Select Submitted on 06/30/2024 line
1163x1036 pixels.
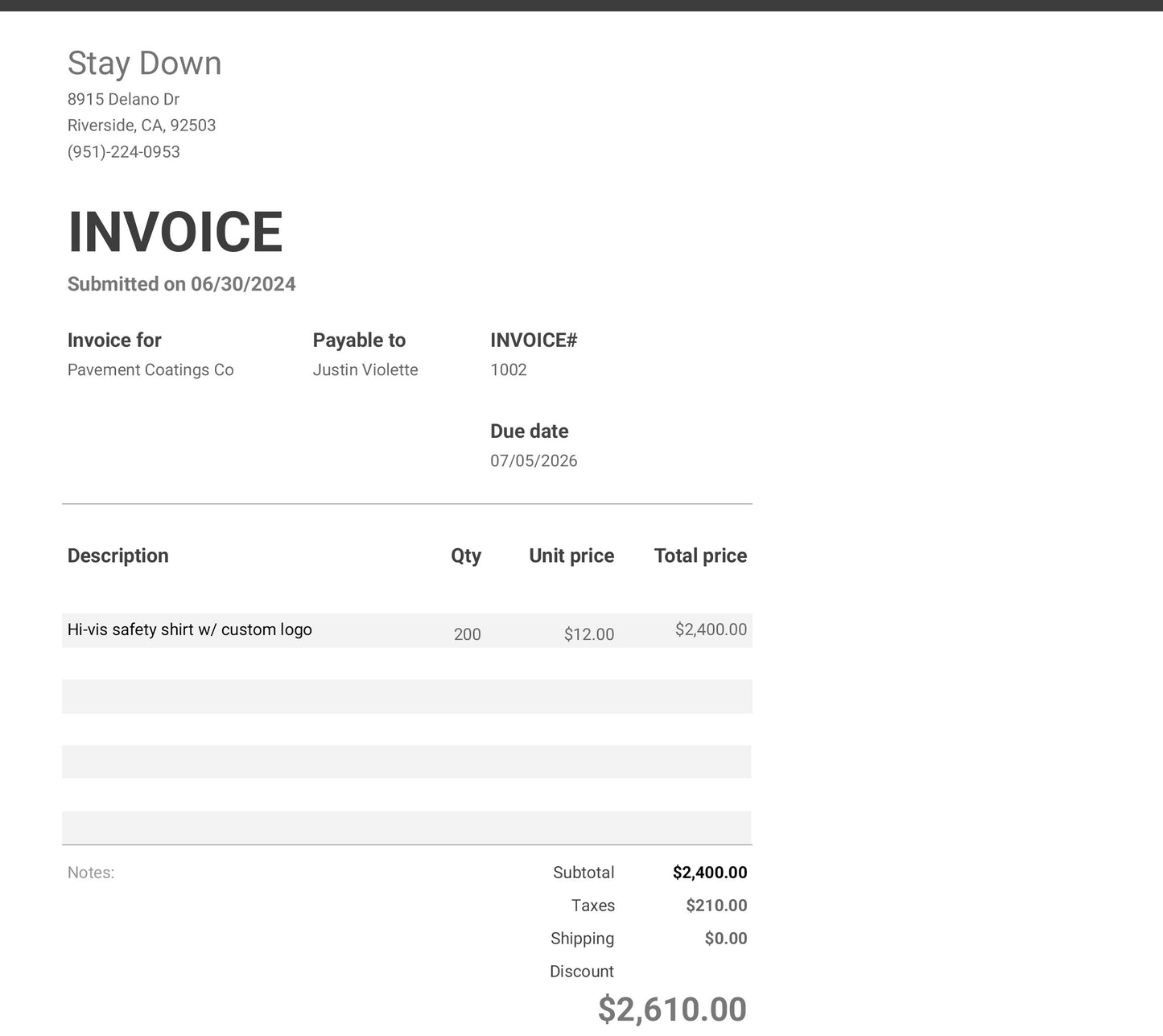point(181,284)
